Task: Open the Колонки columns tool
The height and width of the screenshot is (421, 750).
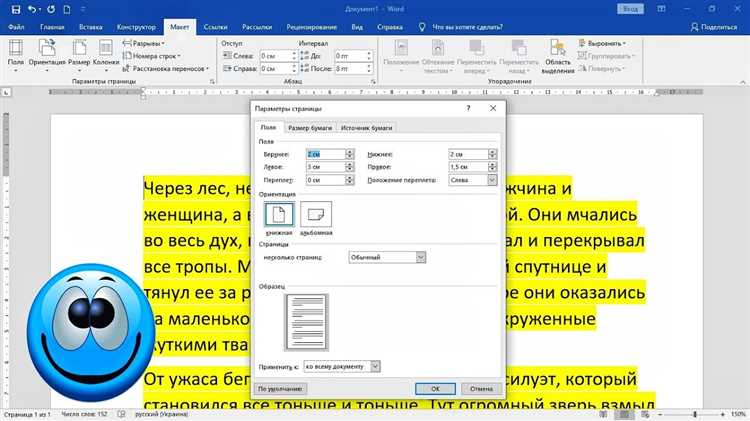Action: [106, 55]
